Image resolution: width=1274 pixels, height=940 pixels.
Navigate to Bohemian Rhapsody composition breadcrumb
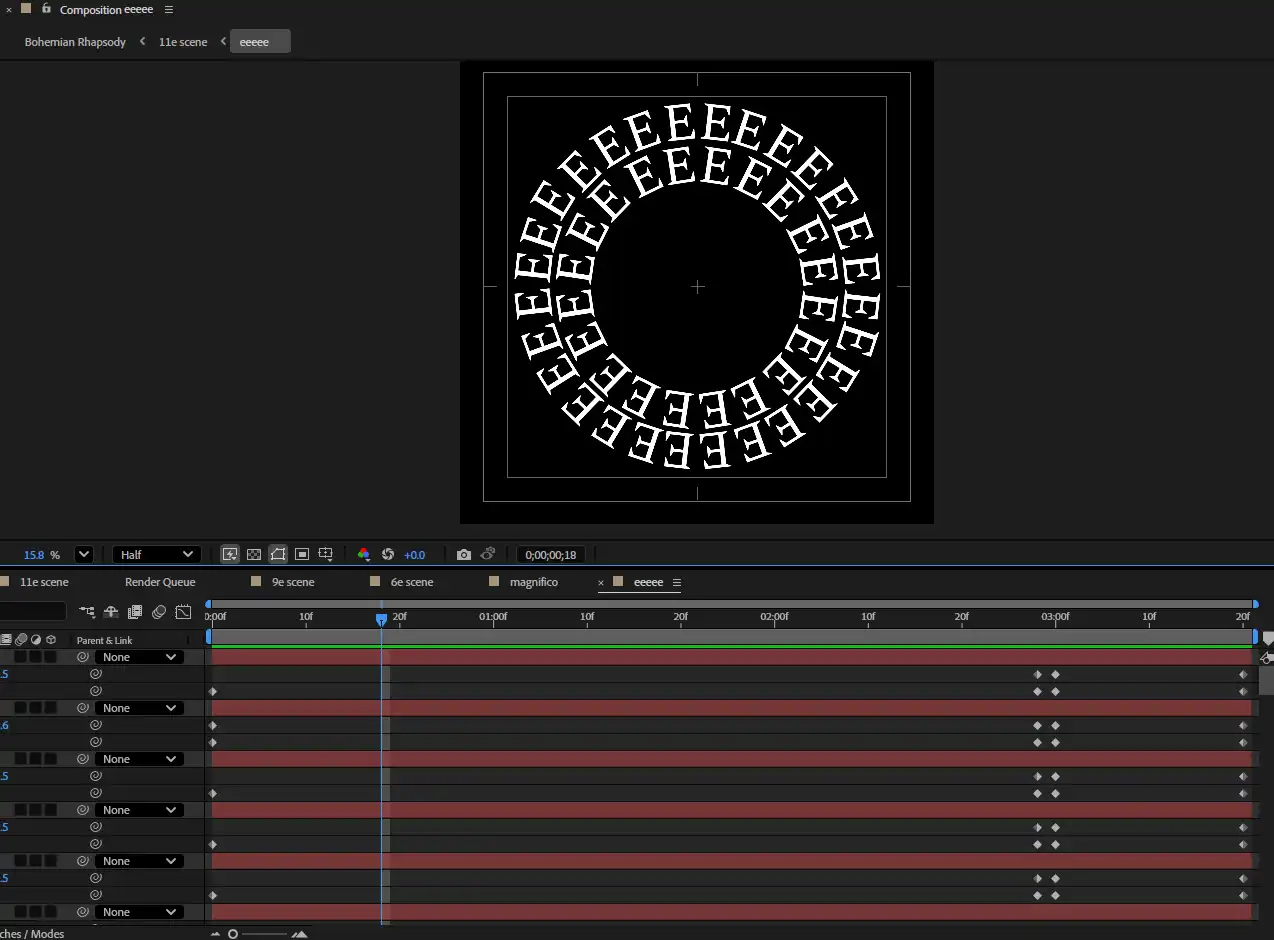(75, 42)
